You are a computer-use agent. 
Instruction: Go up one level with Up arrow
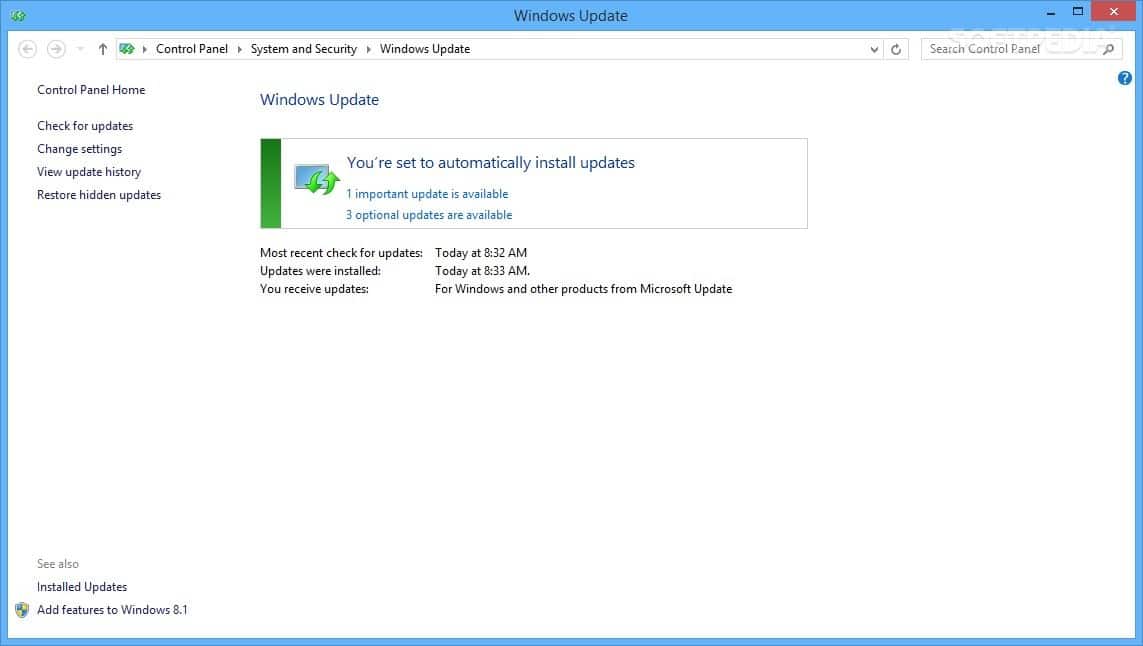pyautogui.click(x=103, y=49)
